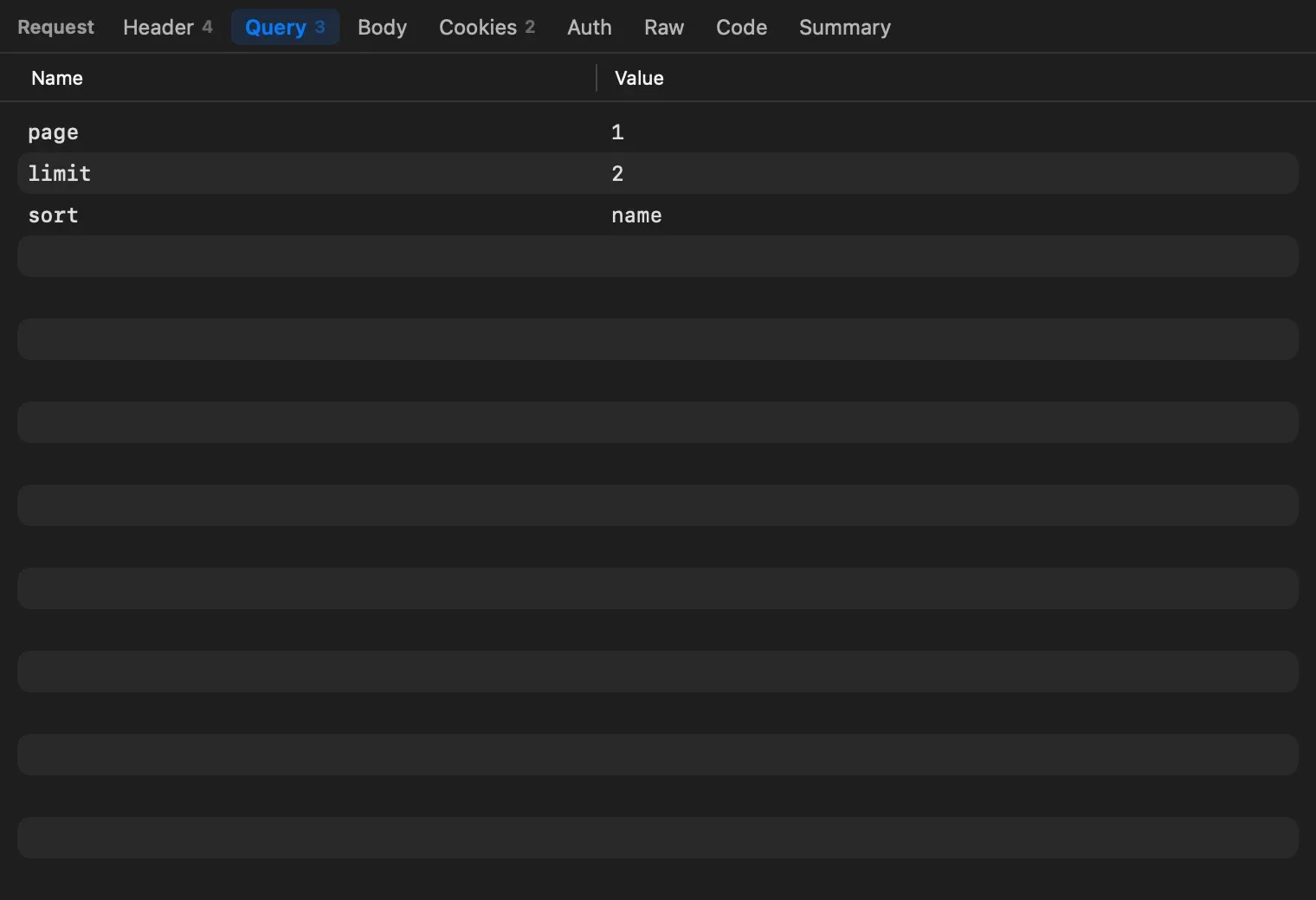Viewport: 1316px width, 900px height.
Task: Go to the Auth tab
Action: (x=590, y=28)
